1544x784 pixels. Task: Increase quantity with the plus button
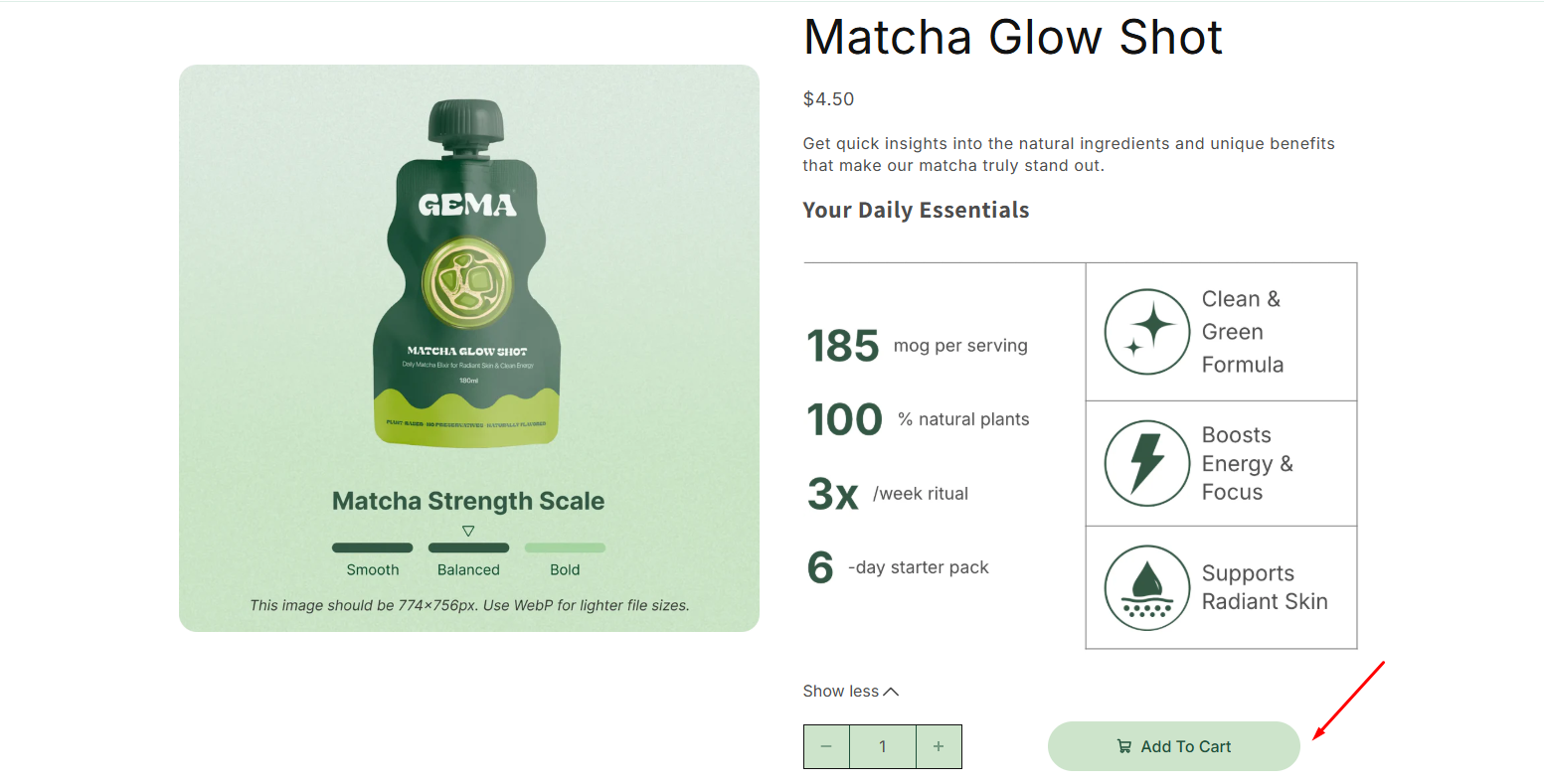[939, 746]
